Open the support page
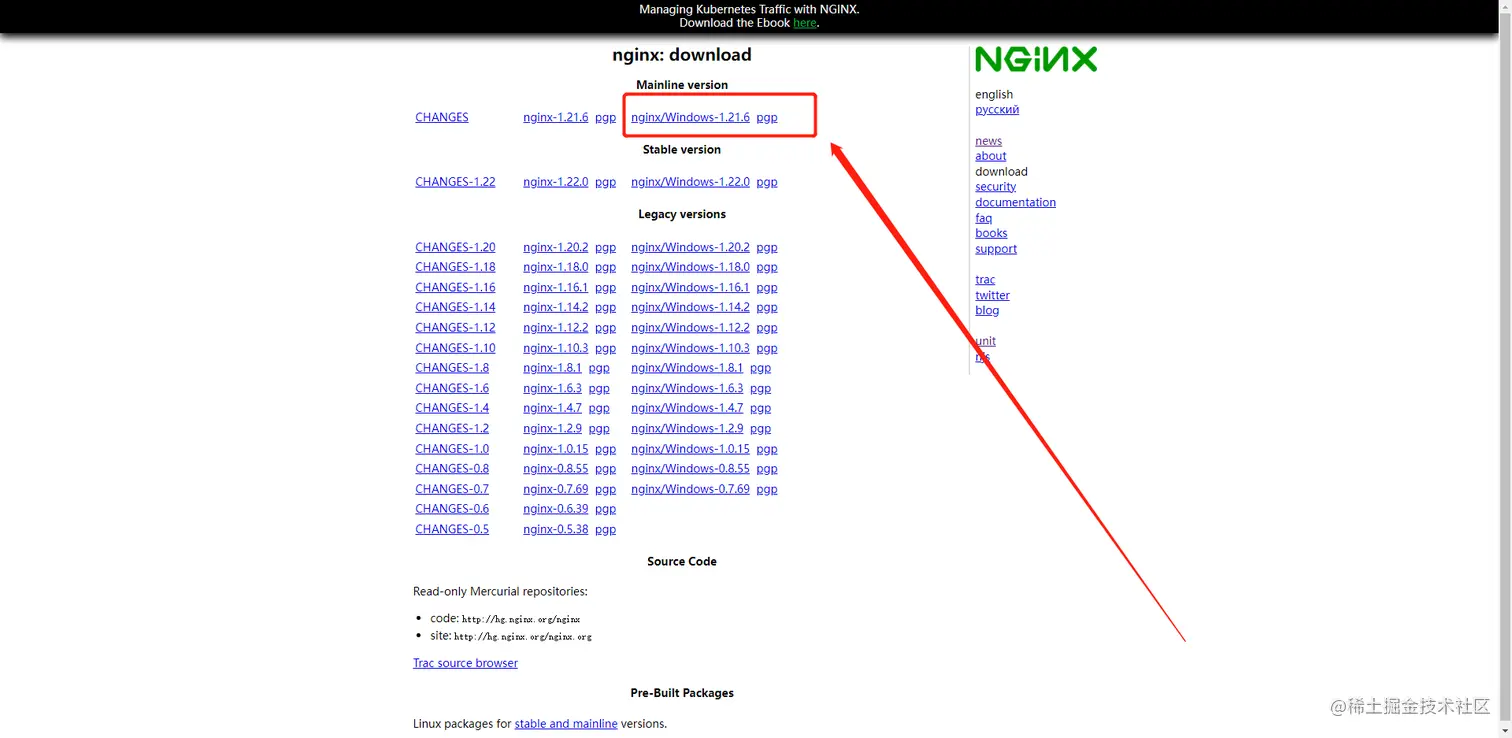 pyautogui.click(x=996, y=249)
